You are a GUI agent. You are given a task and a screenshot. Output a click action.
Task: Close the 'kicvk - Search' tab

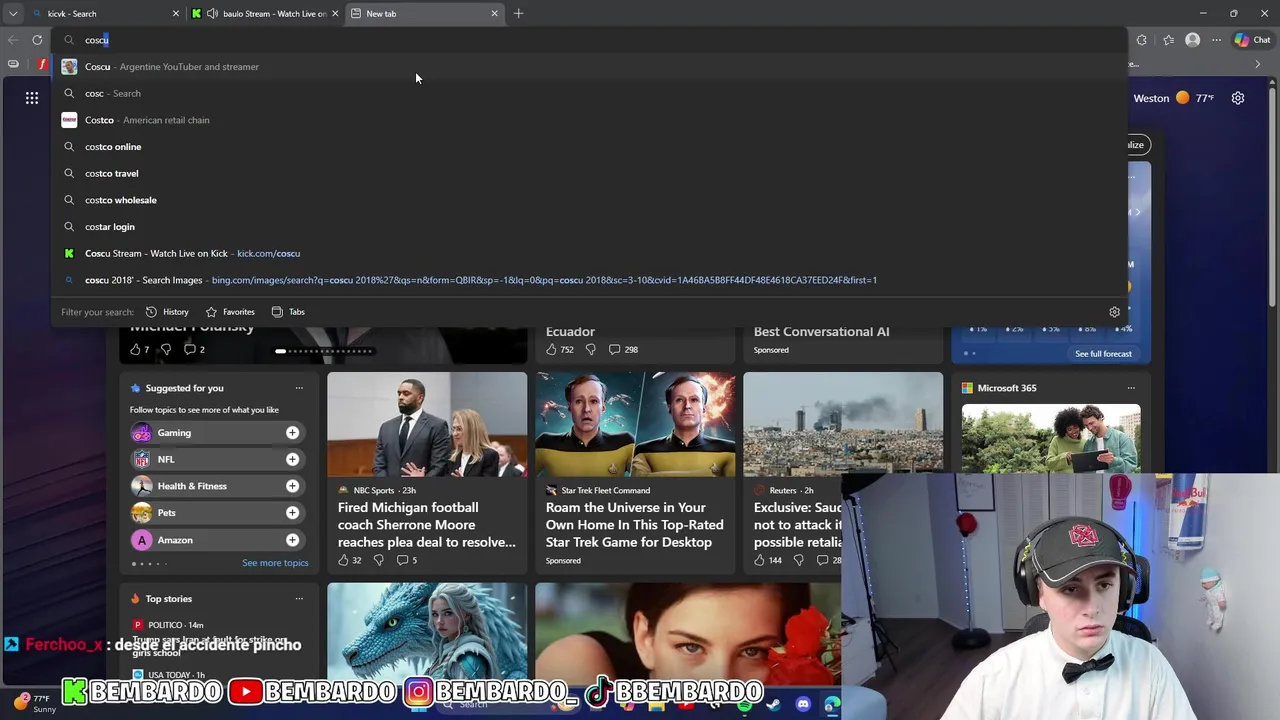(x=176, y=14)
